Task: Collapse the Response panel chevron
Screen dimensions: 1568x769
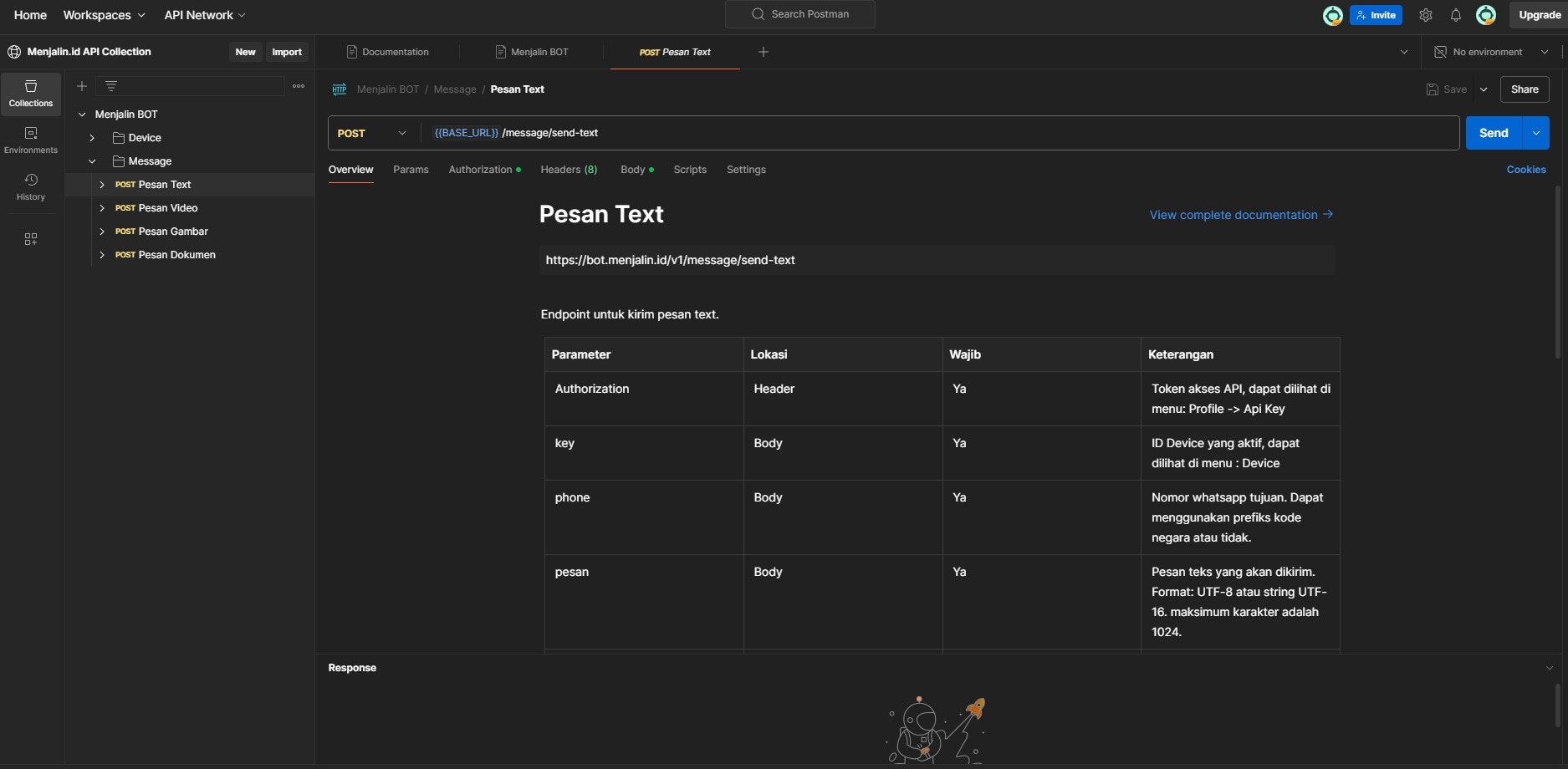Action: click(x=1549, y=668)
